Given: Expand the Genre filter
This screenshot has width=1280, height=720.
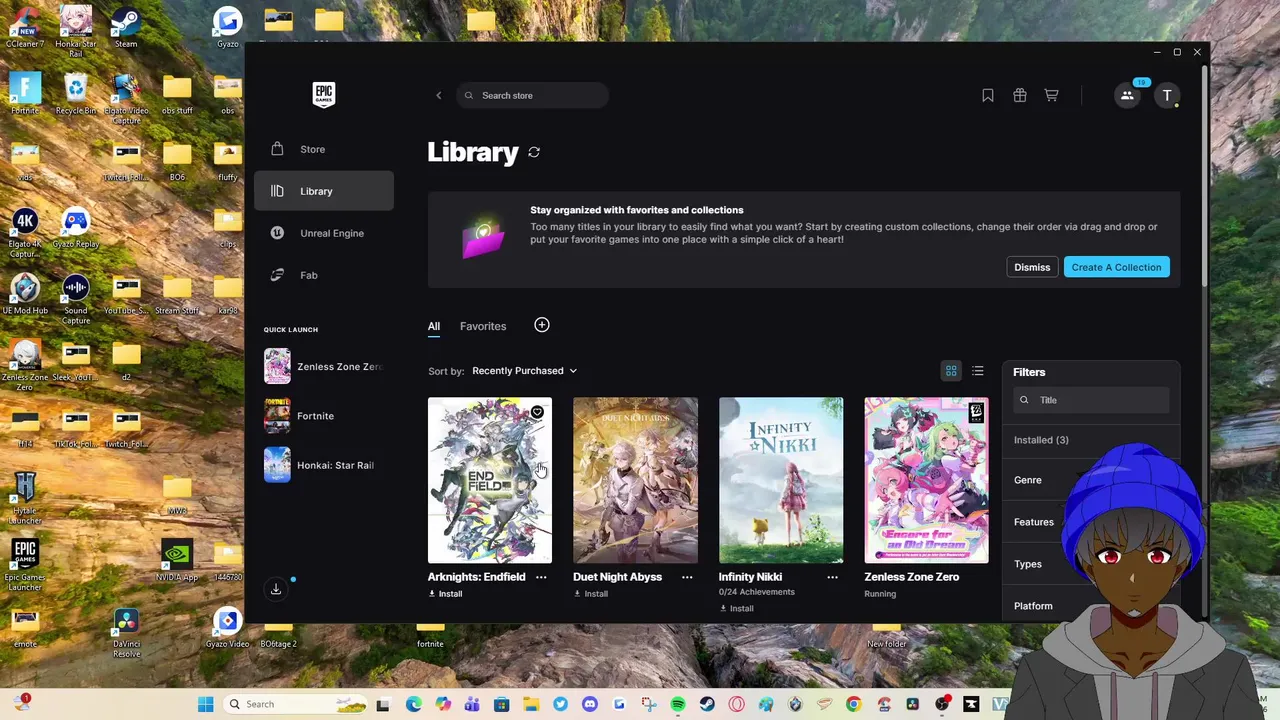Looking at the screenshot, I should pos(1028,480).
